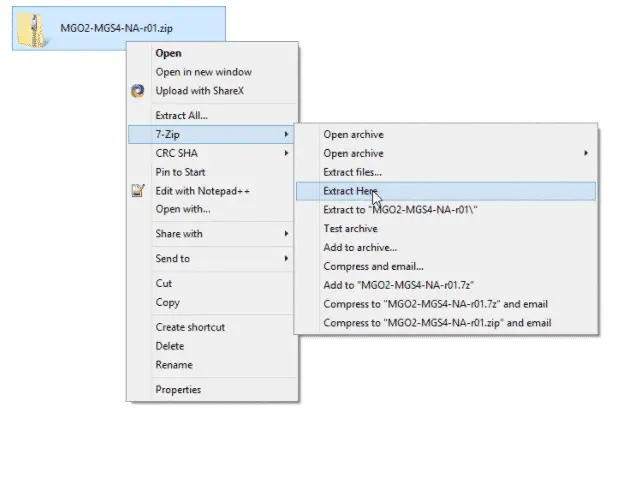637x479 pixels.
Task: Select first Open archive entry in 7-Zip submenu
Action: tap(446, 134)
